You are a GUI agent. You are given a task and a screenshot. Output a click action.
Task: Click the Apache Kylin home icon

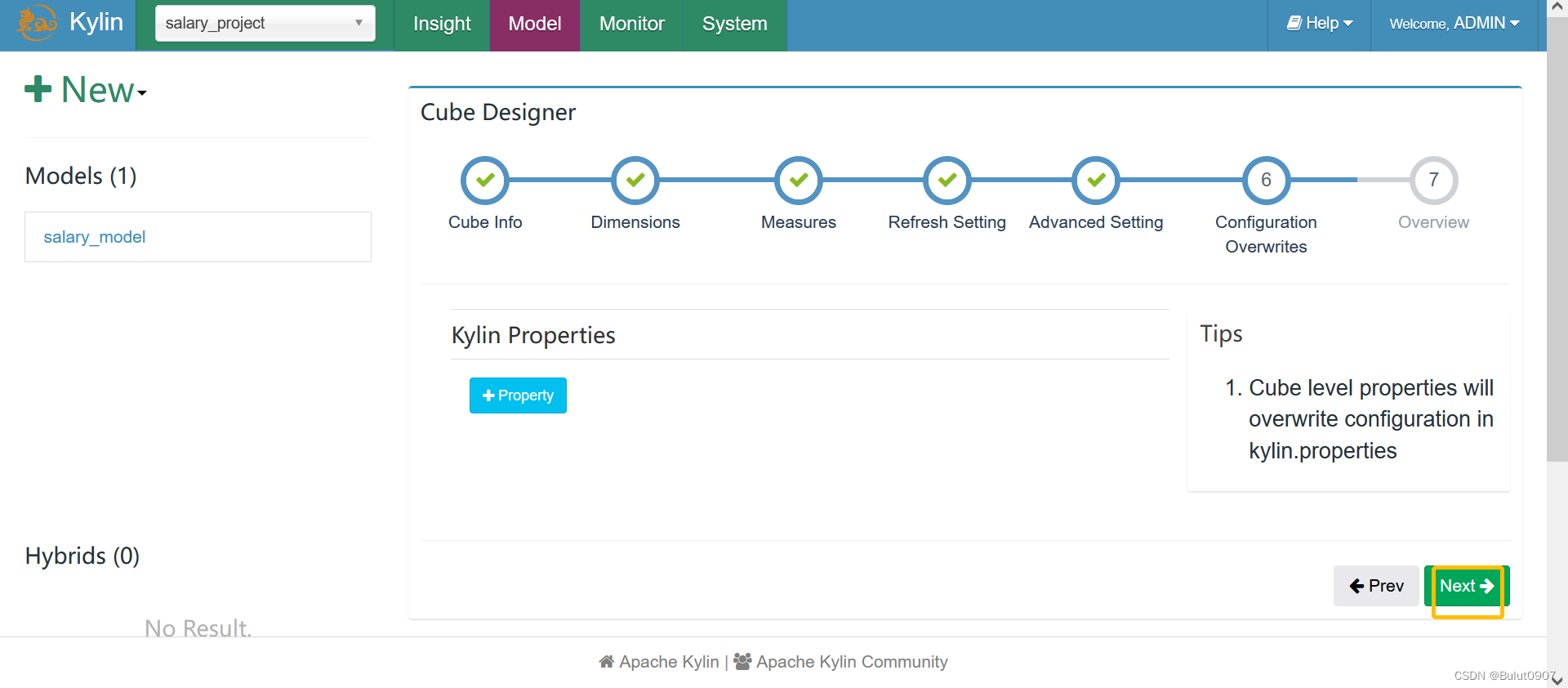(x=606, y=661)
